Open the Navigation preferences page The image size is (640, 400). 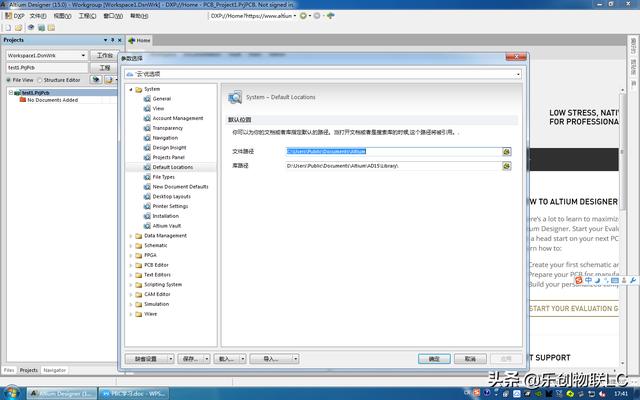pos(165,138)
